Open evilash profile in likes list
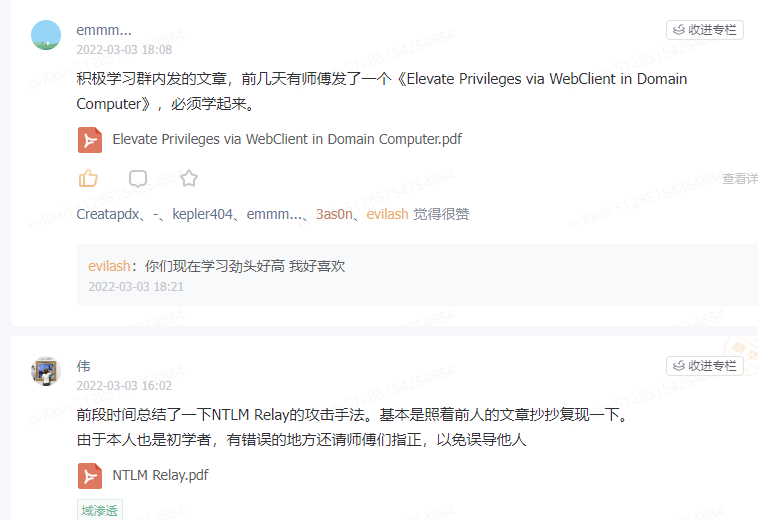The width and height of the screenshot is (758, 520). (387, 214)
